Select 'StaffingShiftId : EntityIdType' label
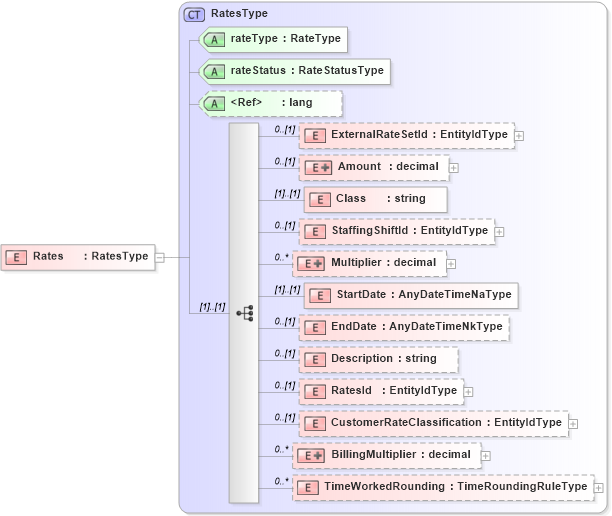The height and width of the screenshot is (516, 612). tap(410, 230)
